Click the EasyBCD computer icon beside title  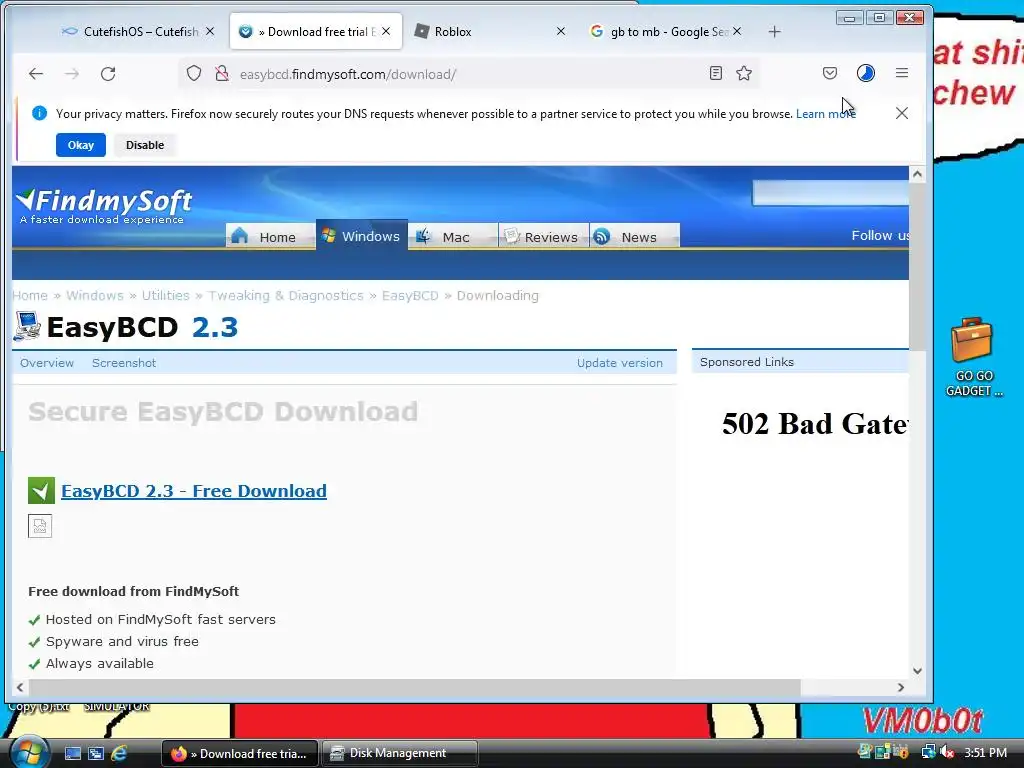(x=27, y=327)
